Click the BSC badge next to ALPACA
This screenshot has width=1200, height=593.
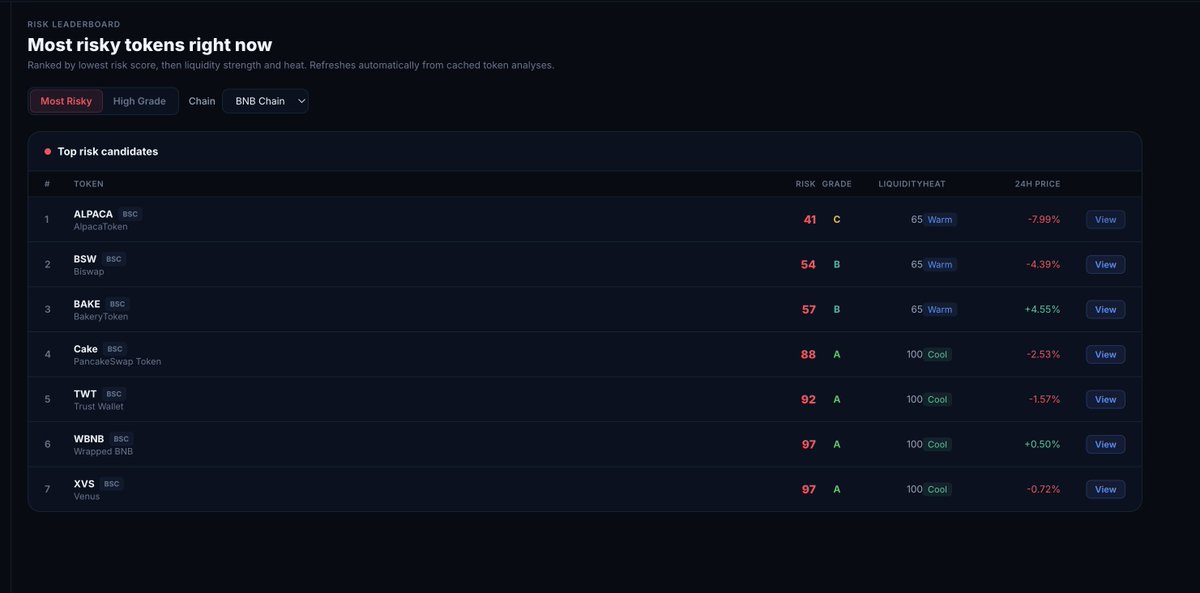pos(130,214)
